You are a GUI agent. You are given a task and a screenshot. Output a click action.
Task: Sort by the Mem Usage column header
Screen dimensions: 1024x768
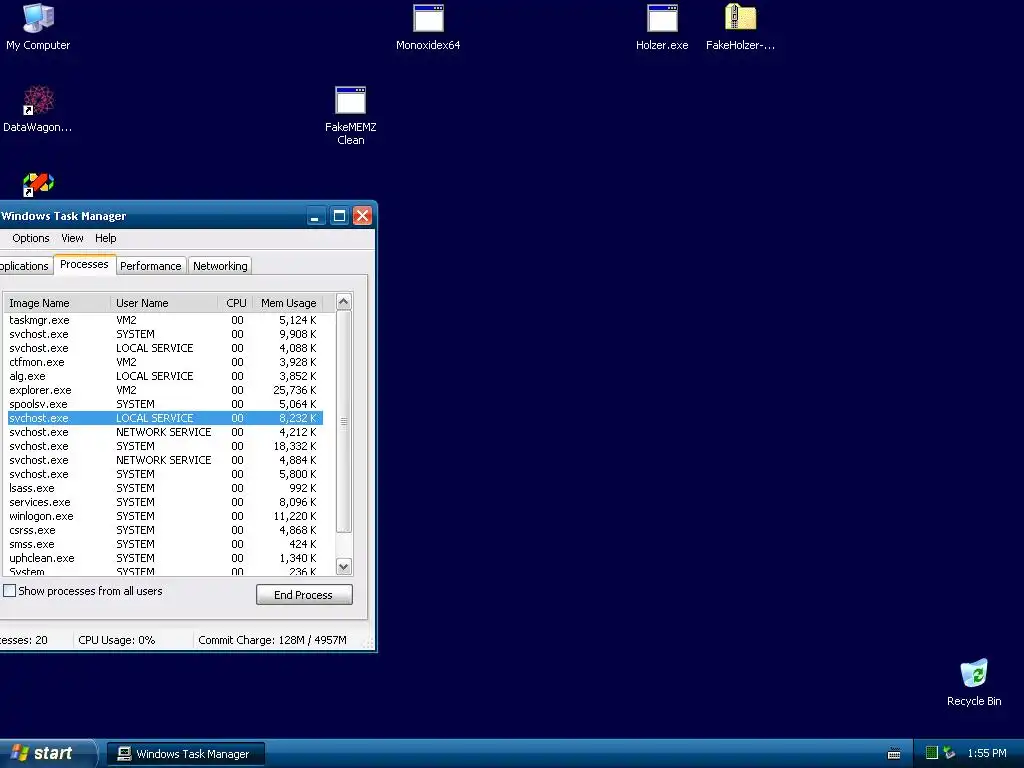[288, 303]
